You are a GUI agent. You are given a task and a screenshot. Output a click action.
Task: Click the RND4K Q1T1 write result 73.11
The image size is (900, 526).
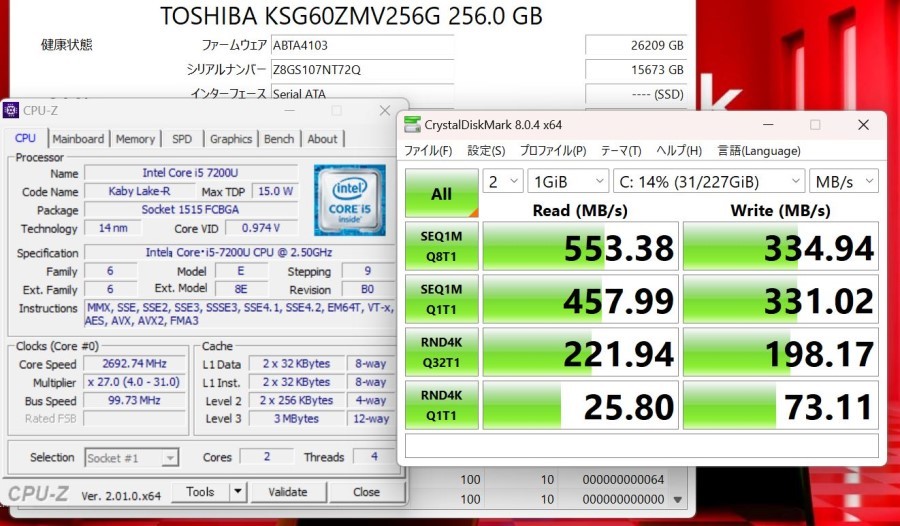point(781,405)
